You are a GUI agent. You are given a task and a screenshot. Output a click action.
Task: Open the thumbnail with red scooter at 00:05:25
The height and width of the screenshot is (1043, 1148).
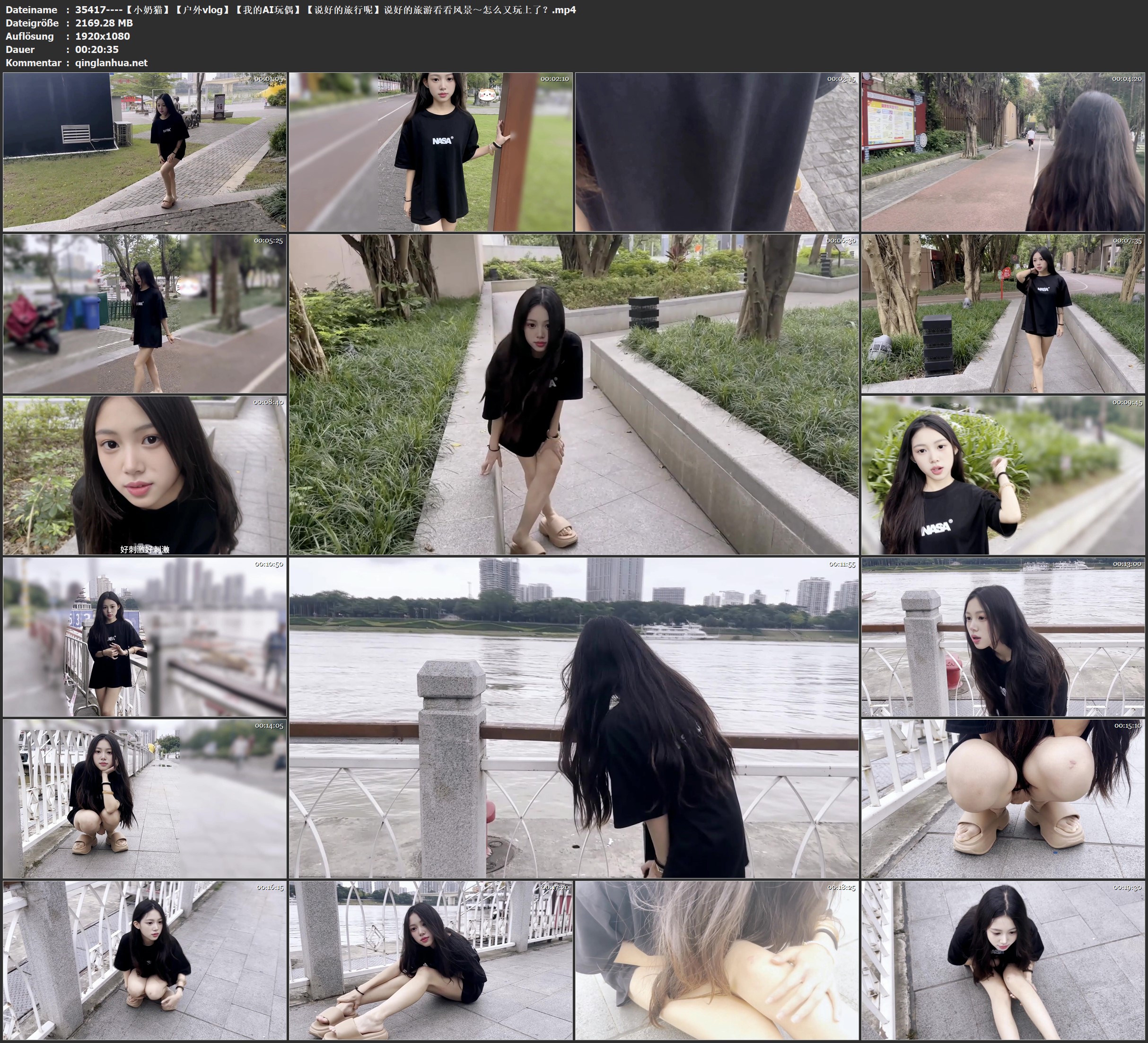[x=145, y=313]
